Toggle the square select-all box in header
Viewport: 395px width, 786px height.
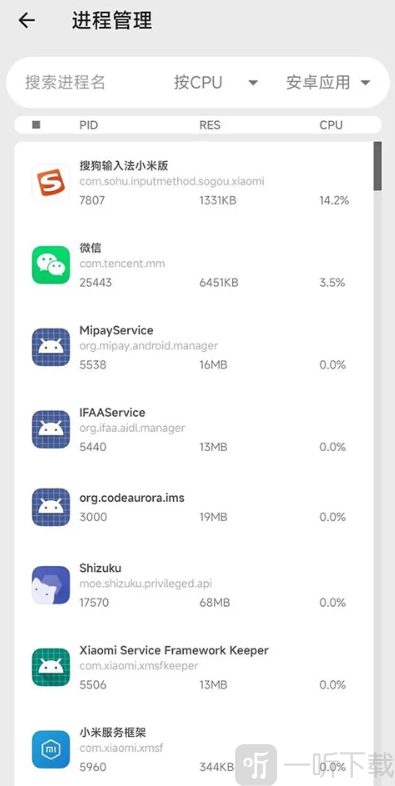(36, 125)
